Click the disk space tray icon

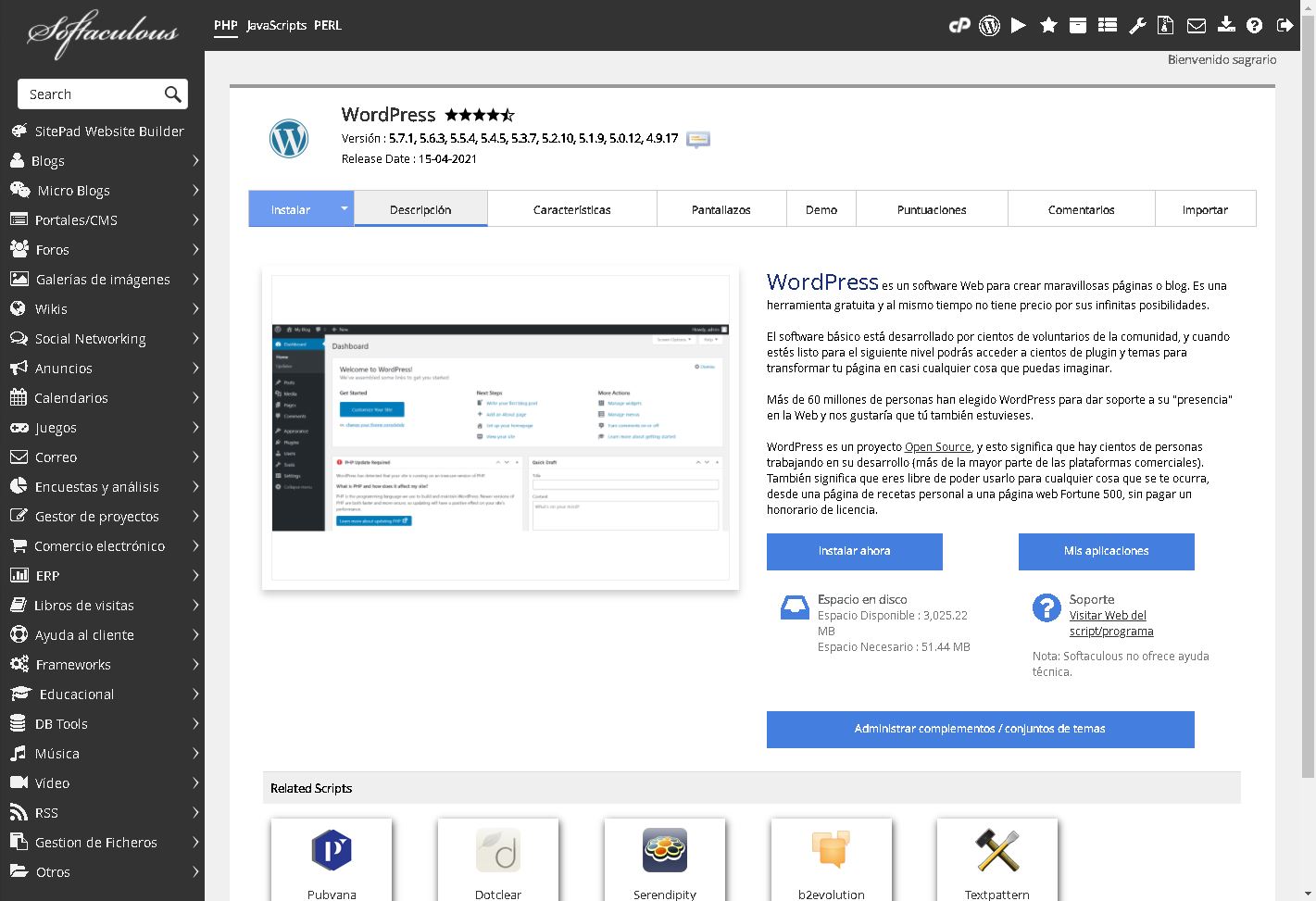point(795,607)
